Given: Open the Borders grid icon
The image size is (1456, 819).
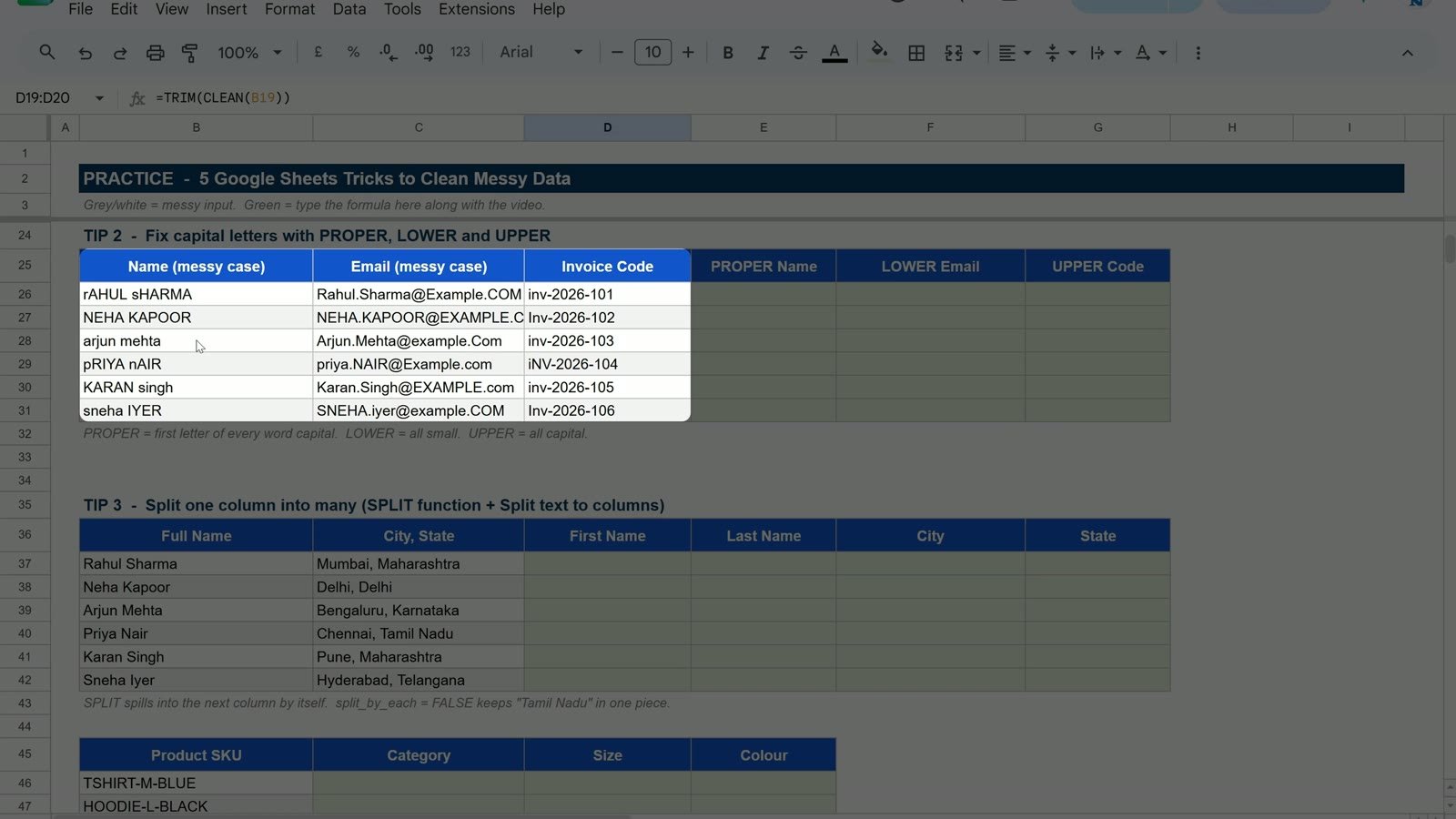Looking at the screenshot, I should 916,53.
